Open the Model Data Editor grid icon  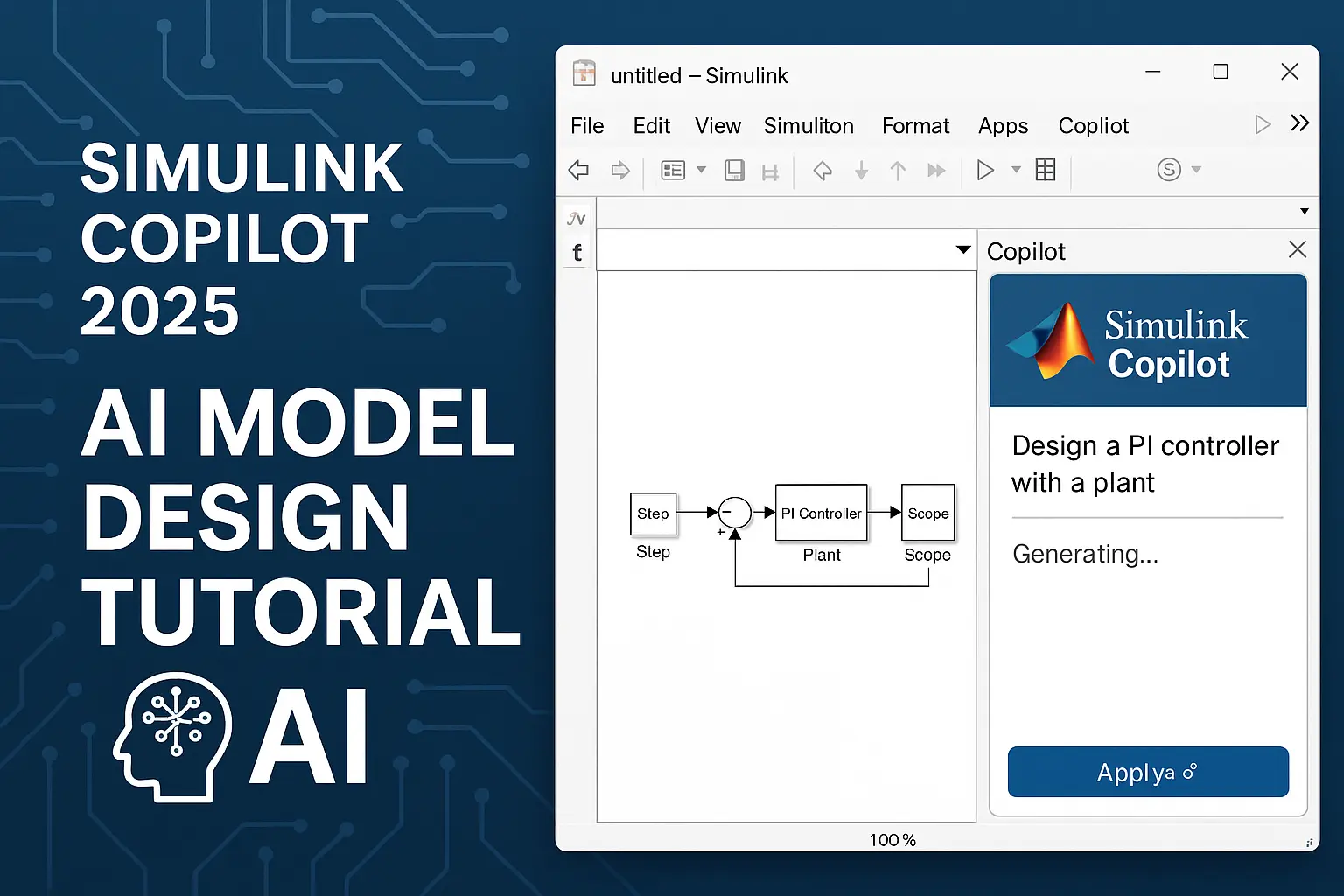pyautogui.click(x=1045, y=170)
